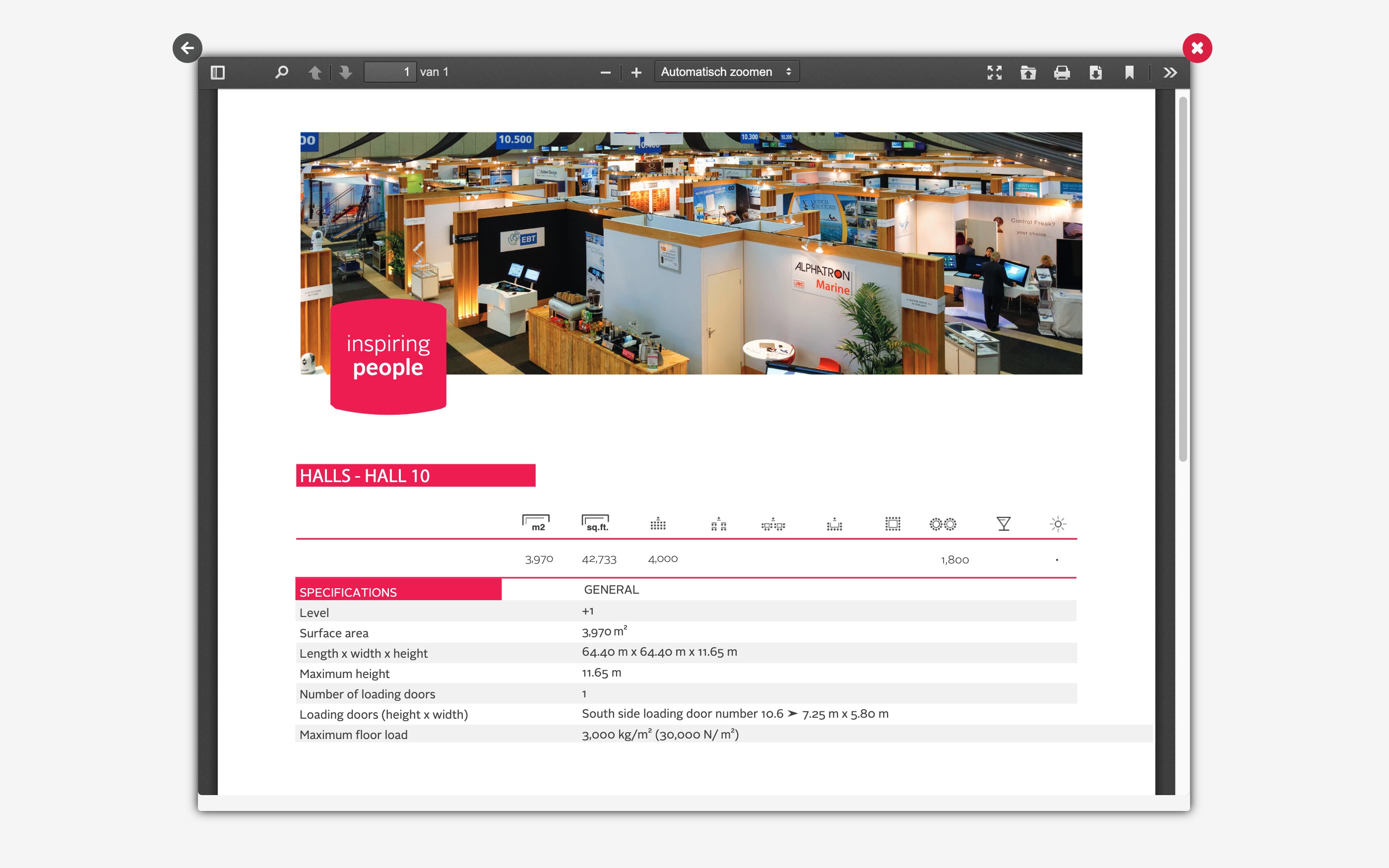1389x868 pixels.
Task: Click the back arrow button
Action: click(x=187, y=48)
